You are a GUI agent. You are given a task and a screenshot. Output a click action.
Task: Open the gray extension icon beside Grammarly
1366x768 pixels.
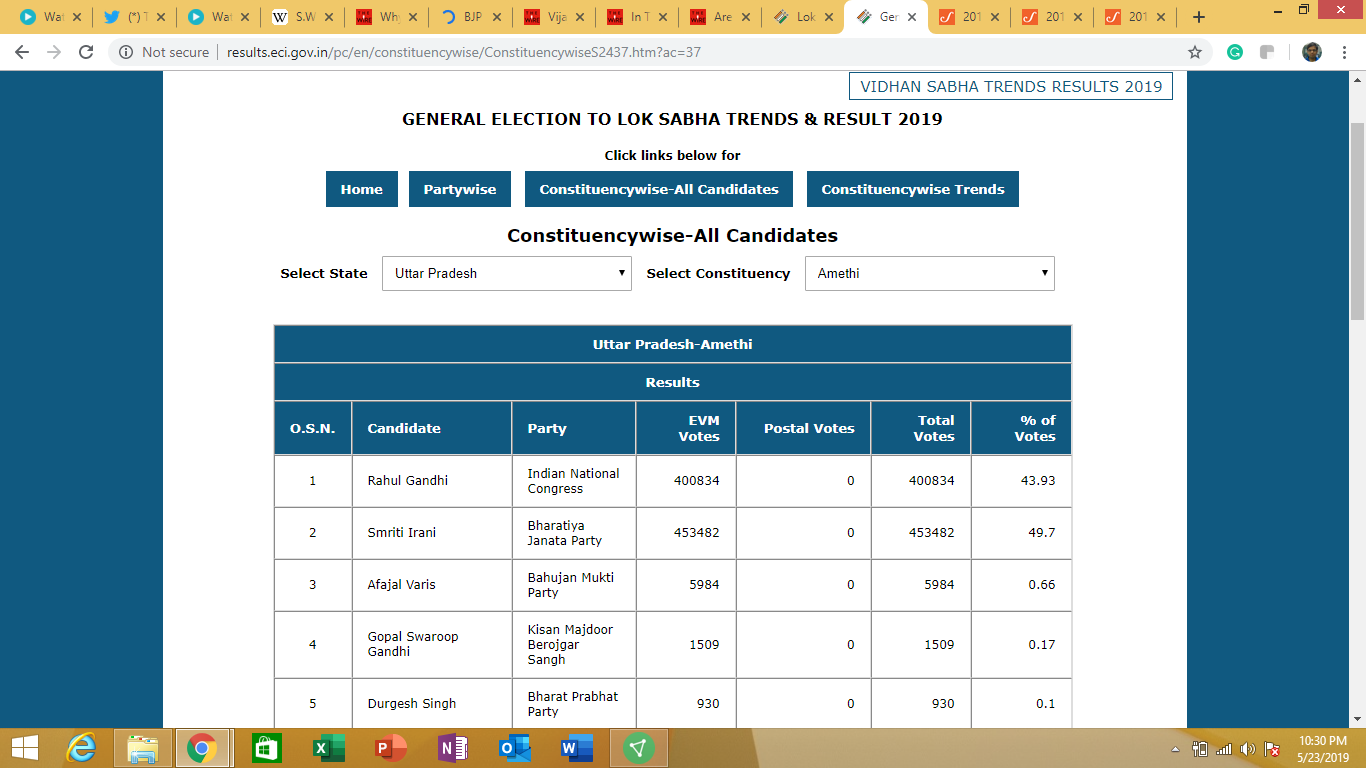coord(1267,52)
